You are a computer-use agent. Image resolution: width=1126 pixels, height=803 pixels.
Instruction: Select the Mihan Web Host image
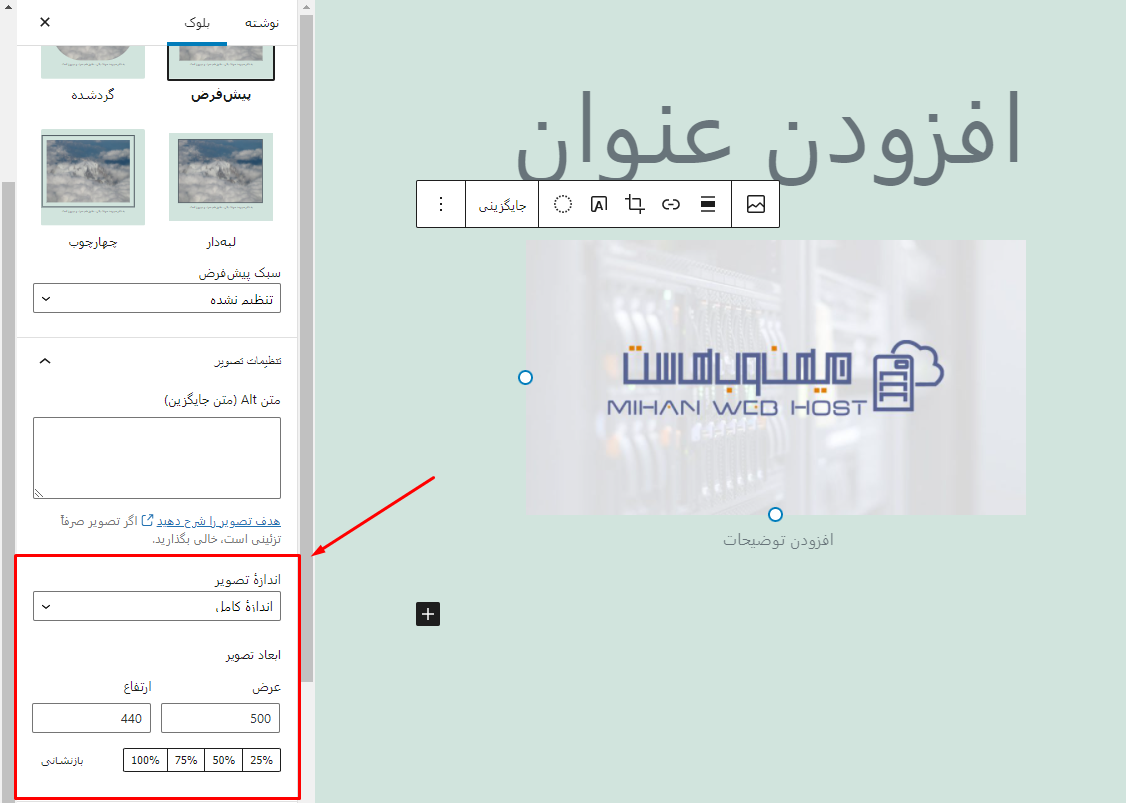(776, 377)
